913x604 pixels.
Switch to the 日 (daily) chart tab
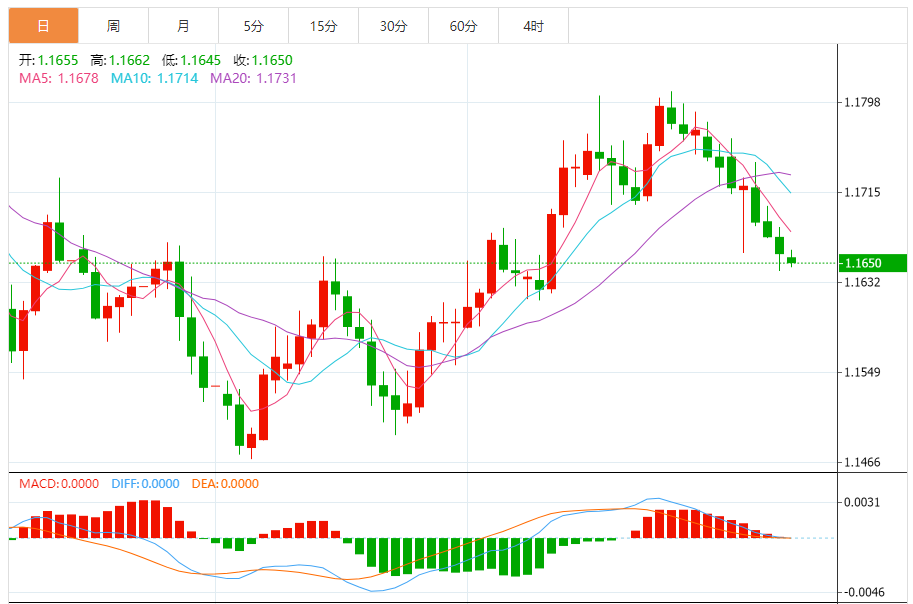[x=43, y=26]
